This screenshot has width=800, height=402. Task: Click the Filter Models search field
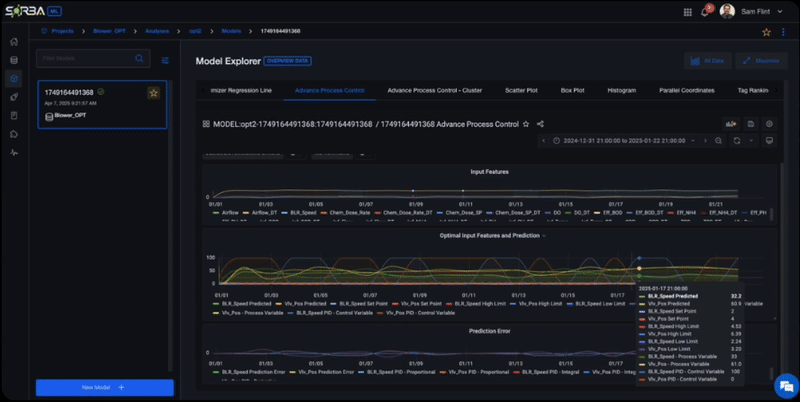84,60
